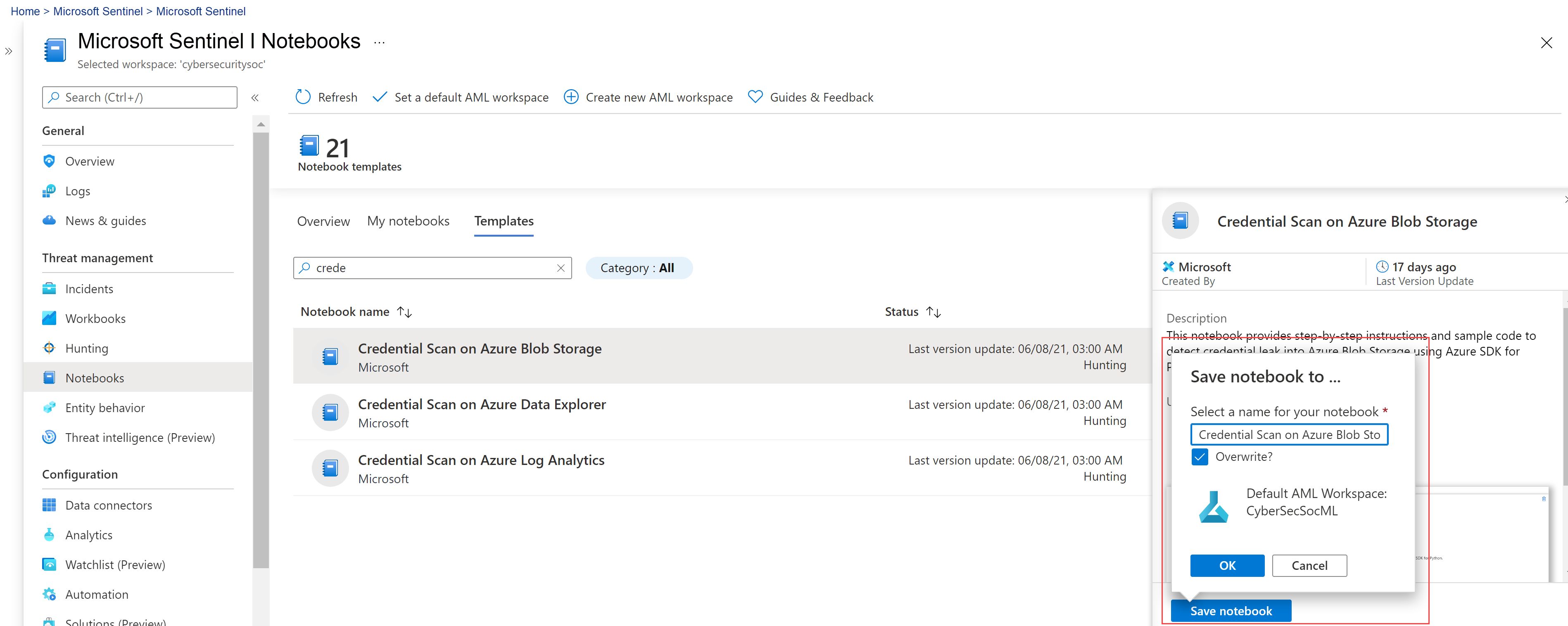Switch to the My notebooks tab
The image size is (1568, 626).
click(x=407, y=221)
